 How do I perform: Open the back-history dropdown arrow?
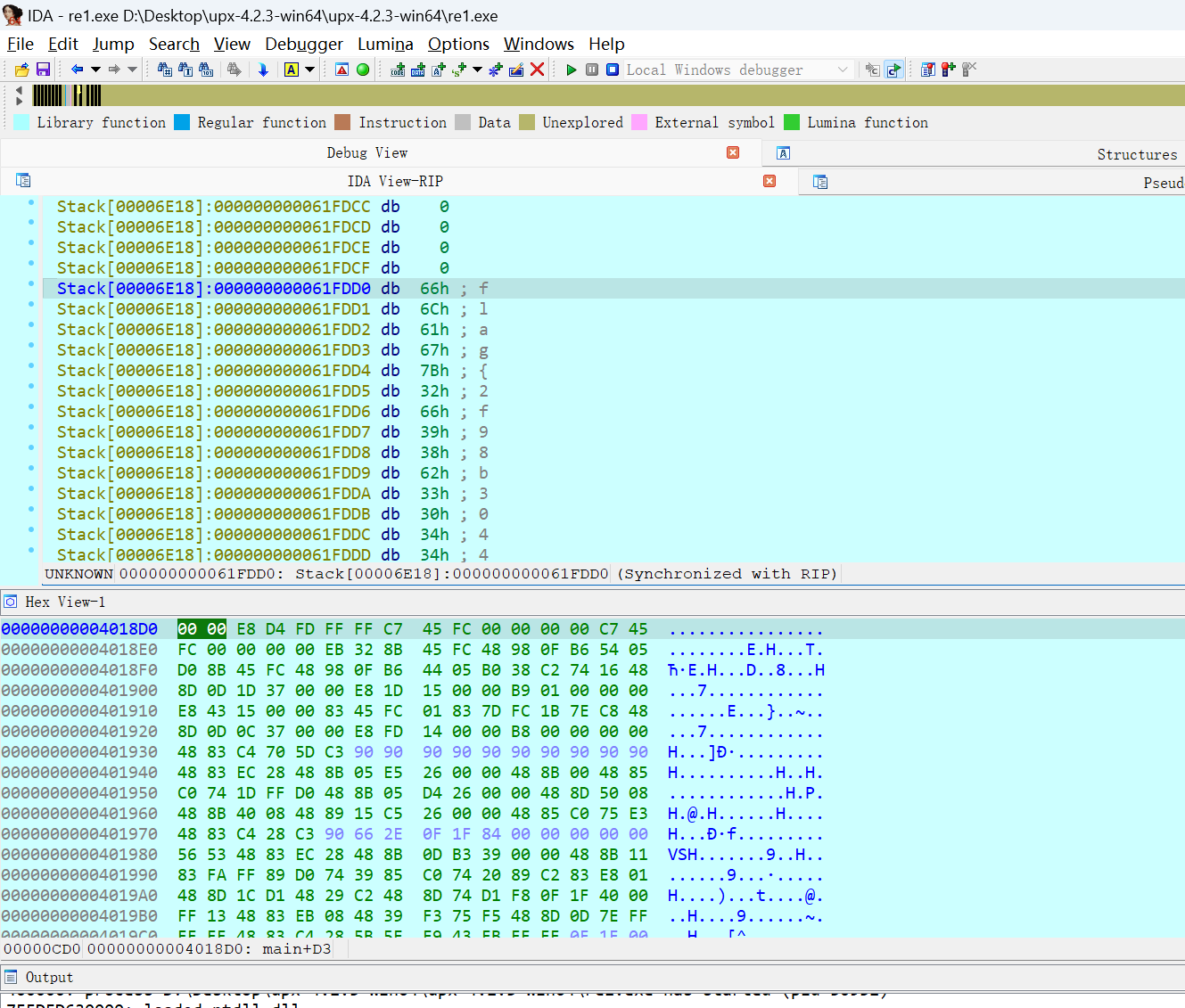pos(95,70)
